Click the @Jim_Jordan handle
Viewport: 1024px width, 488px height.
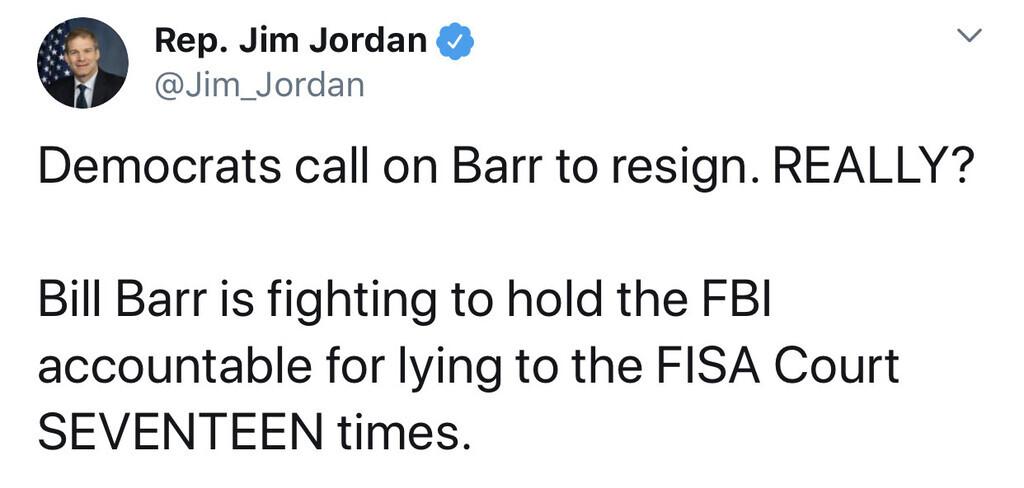(260, 87)
